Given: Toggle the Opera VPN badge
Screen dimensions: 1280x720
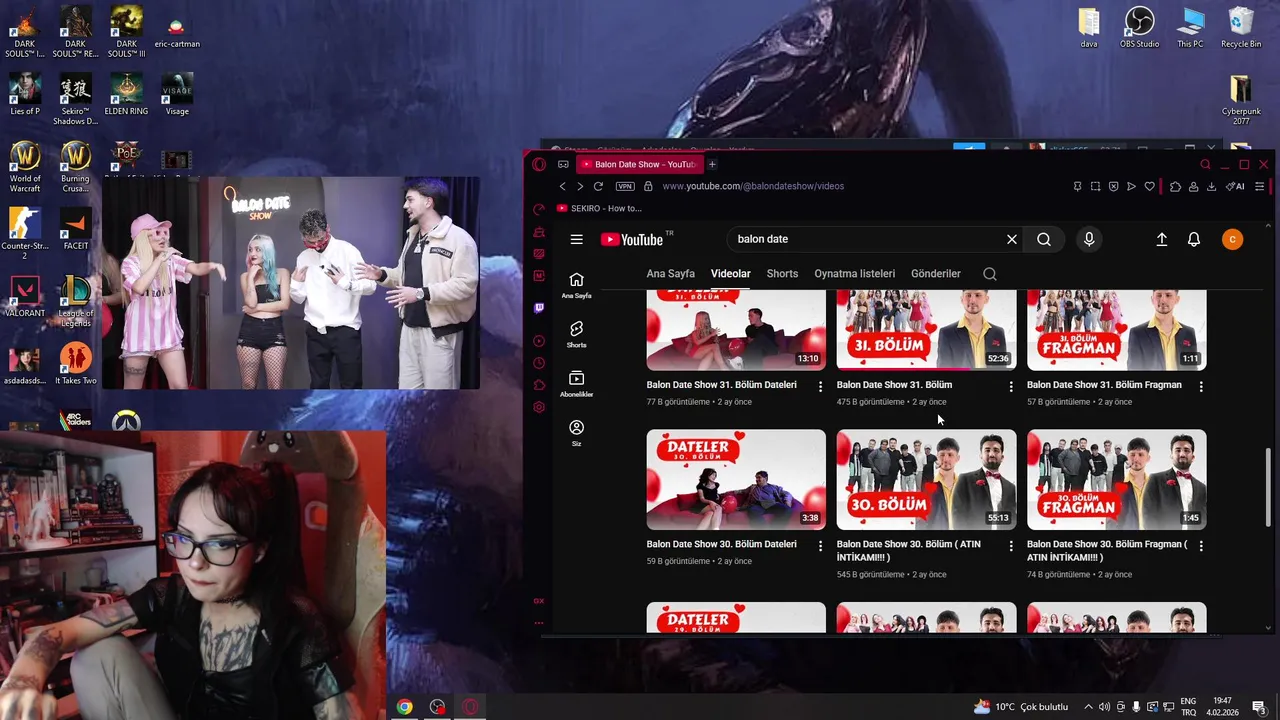Looking at the screenshot, I should (625, 186).
